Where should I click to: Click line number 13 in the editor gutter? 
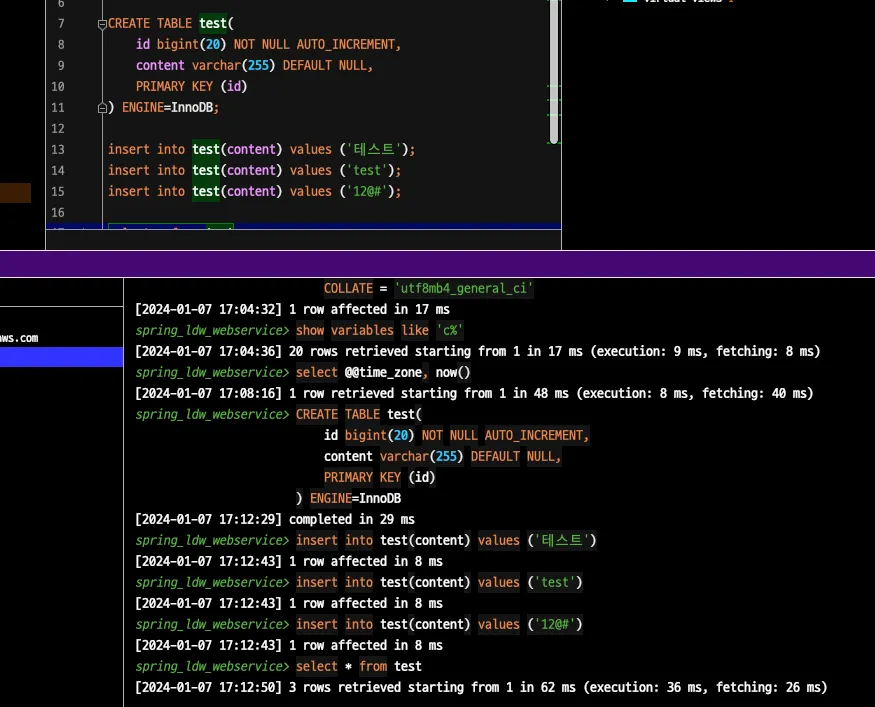click(58, 150)
